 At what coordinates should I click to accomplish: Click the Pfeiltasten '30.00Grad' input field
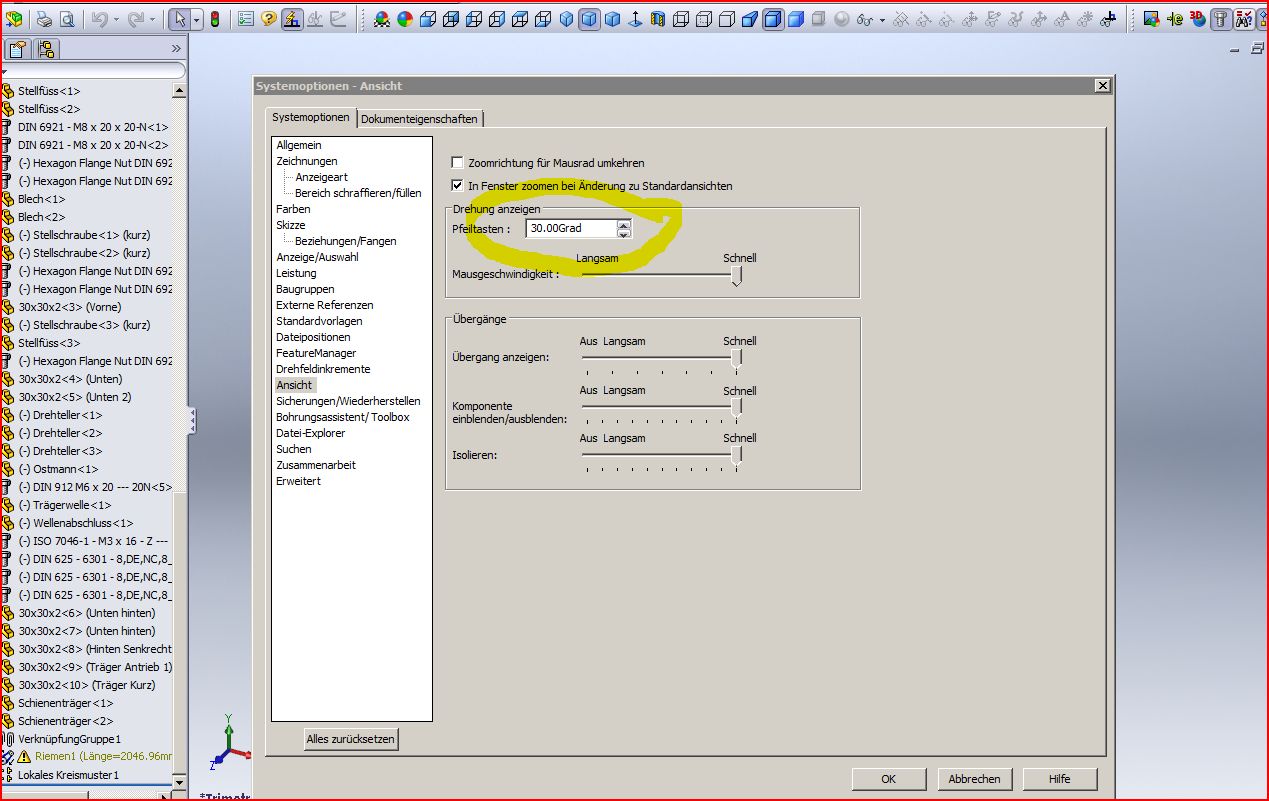coord(571,229)
